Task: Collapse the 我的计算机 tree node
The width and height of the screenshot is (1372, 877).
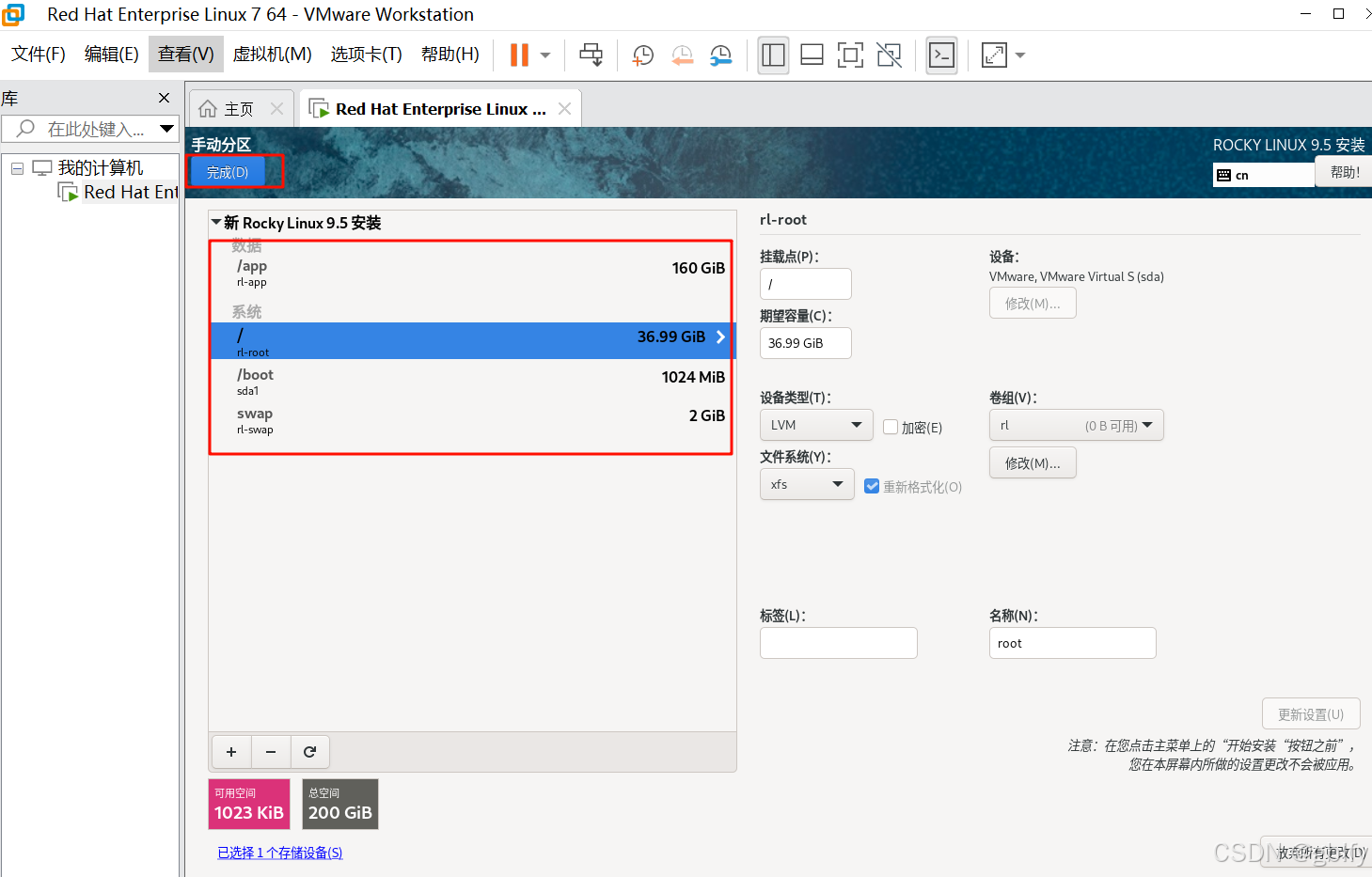Action: (x=17, y=168)
